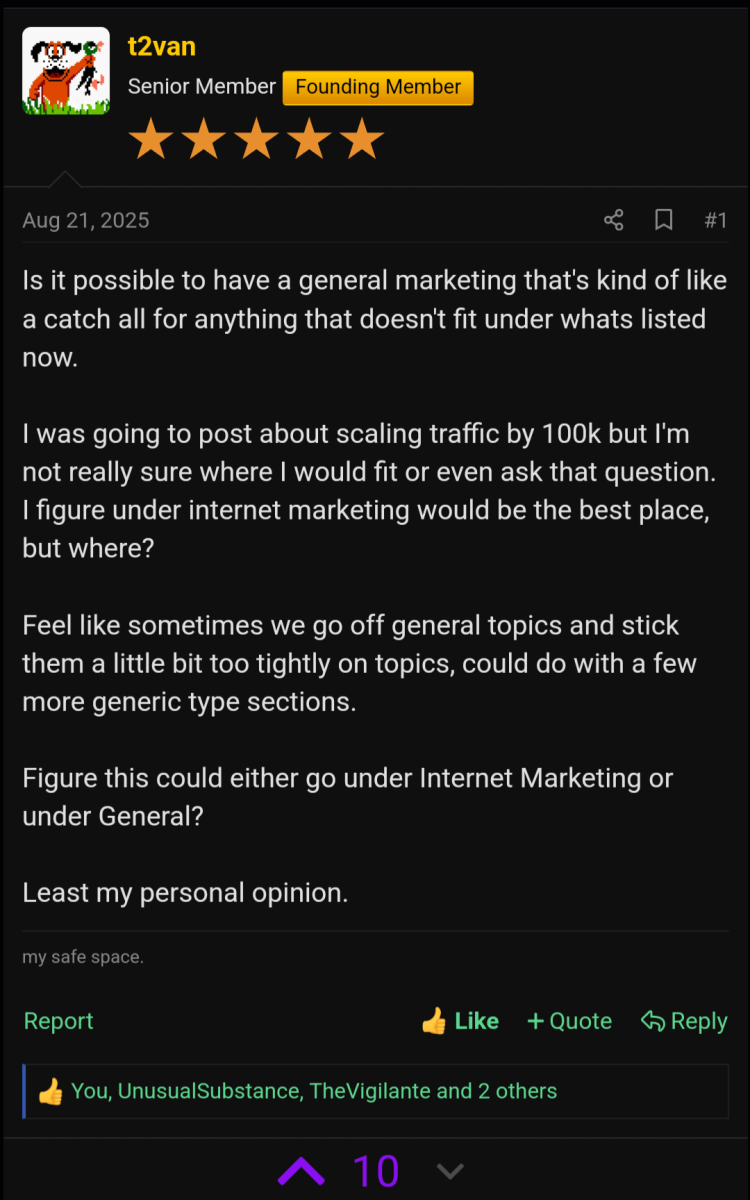The image size is (750, 1200).
Task: Show the 2 others who liked
Action: coord(516,1091)
